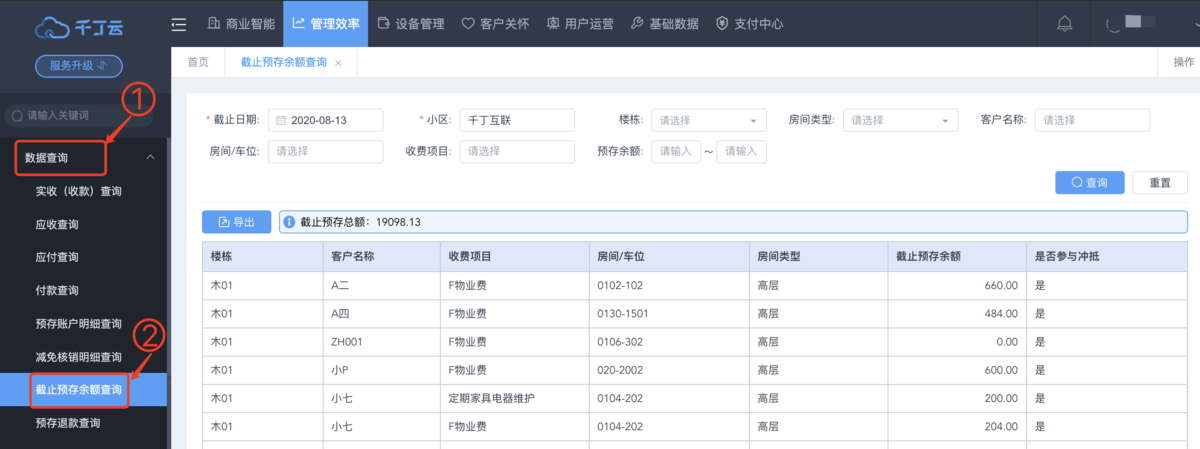Click balance value 600.00
The width and height of the screenshot is (1200, 449).
coord(1001,369)
